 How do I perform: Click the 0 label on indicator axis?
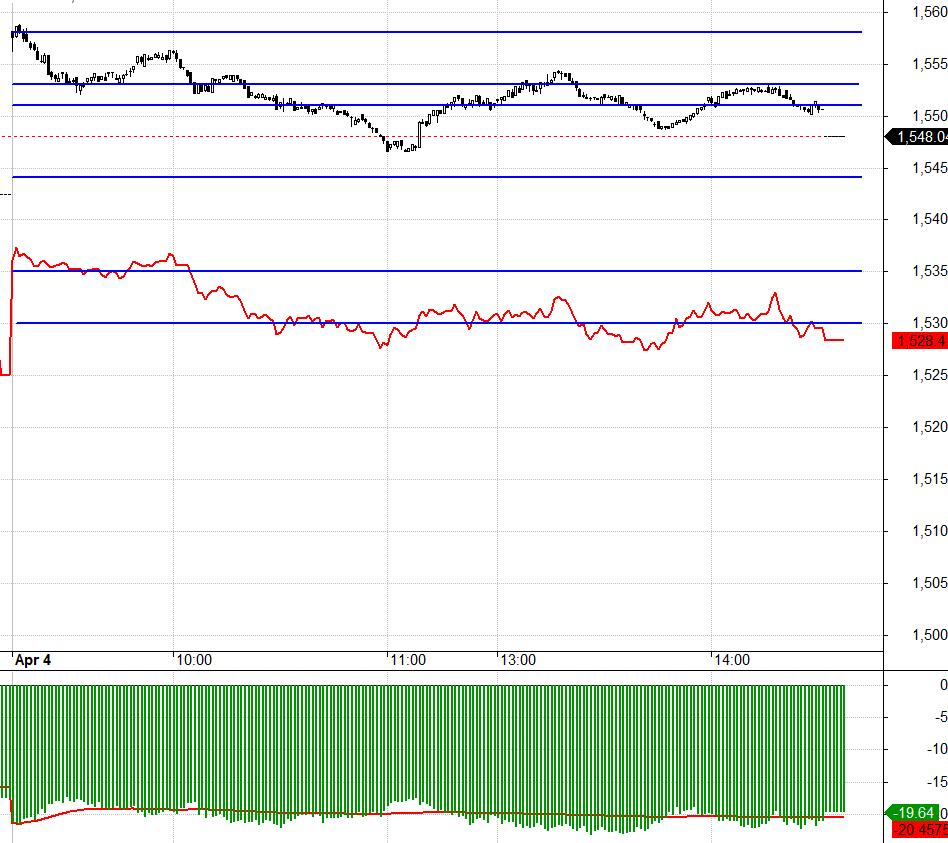pyautogui.click(x=942, y=685)
